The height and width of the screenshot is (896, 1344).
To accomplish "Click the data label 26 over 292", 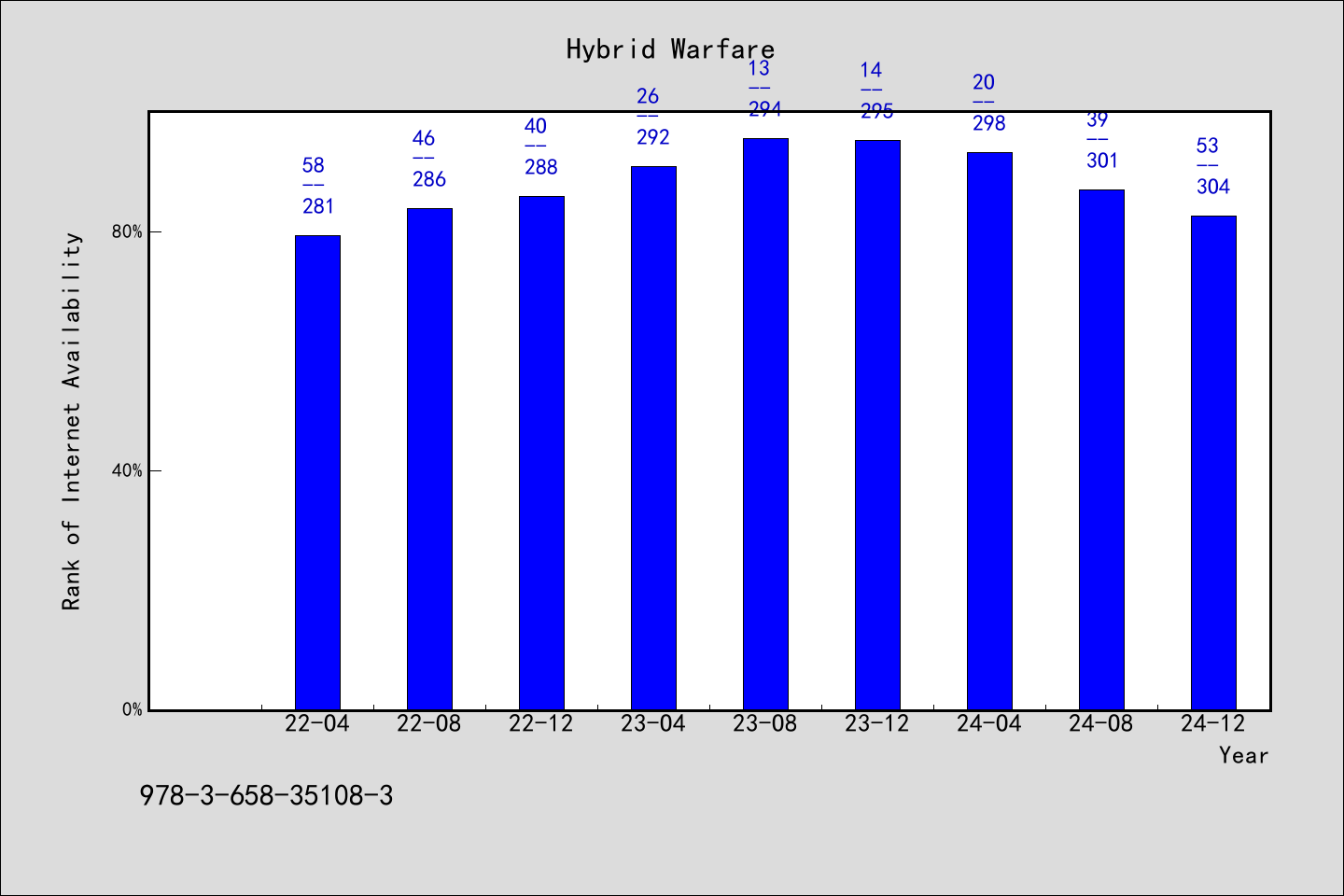I will tap(653, 117).
